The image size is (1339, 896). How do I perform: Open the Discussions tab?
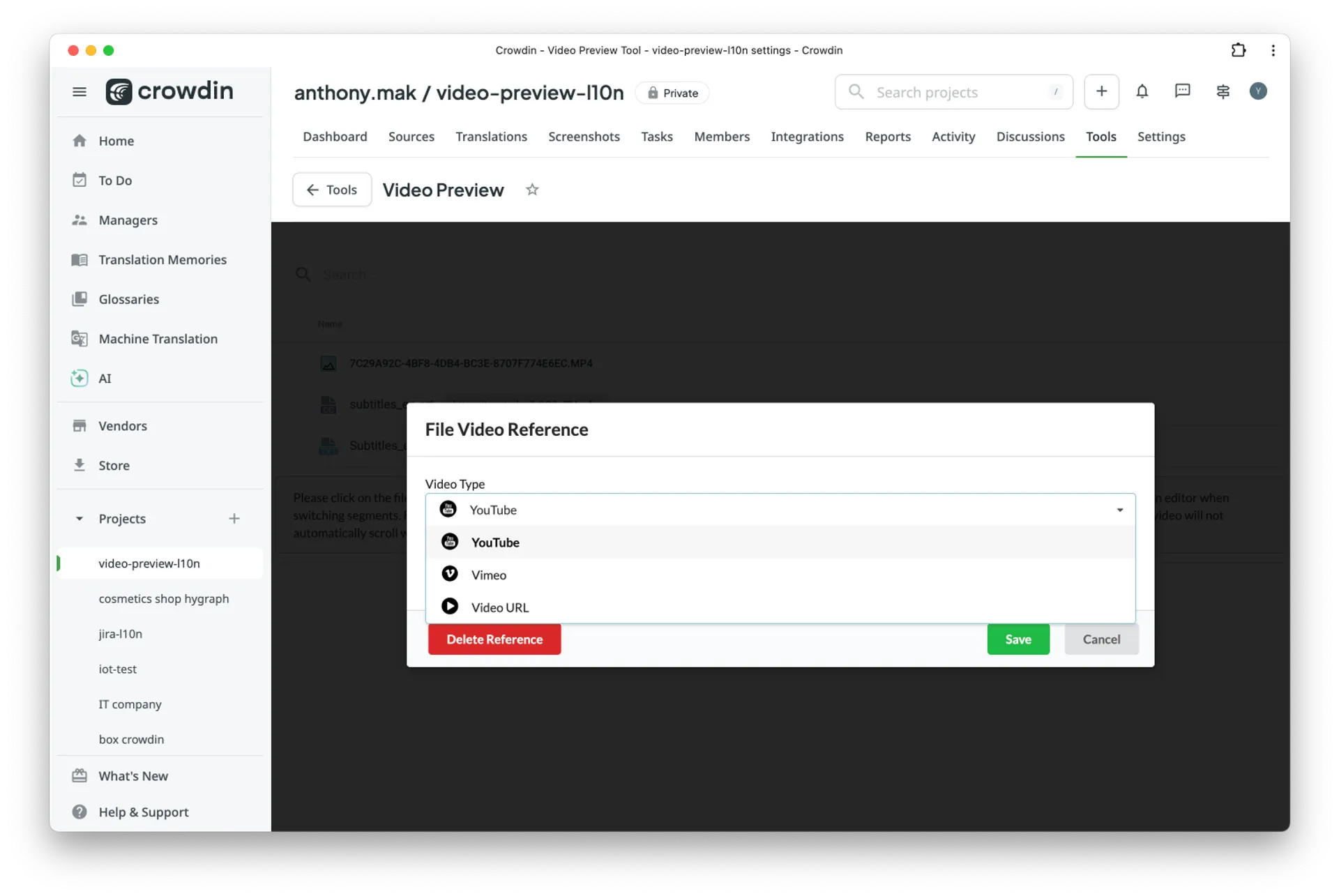coord(1030,137)
